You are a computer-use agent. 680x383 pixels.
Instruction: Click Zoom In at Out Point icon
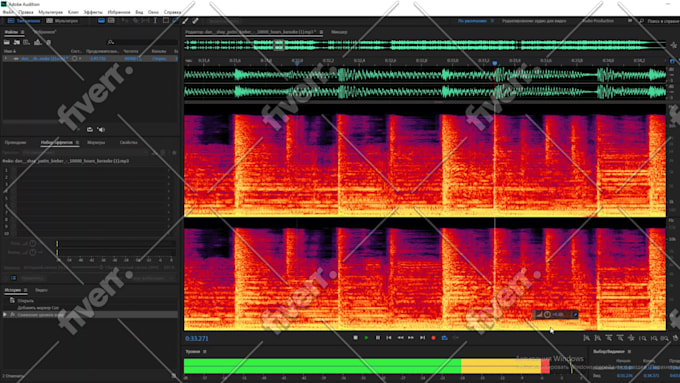point(654,338)
